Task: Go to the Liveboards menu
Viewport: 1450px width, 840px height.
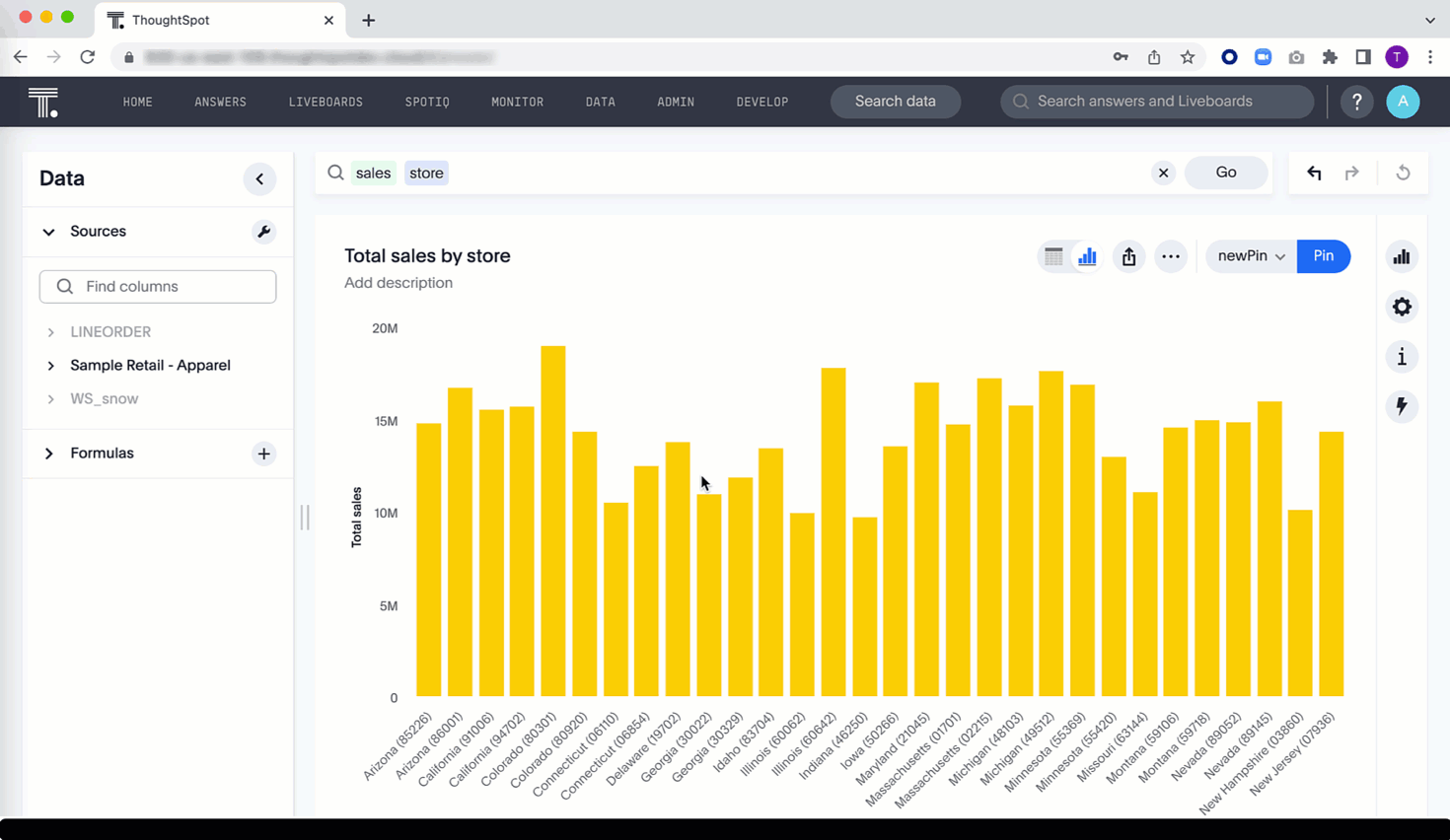Action: pos(326,102)
